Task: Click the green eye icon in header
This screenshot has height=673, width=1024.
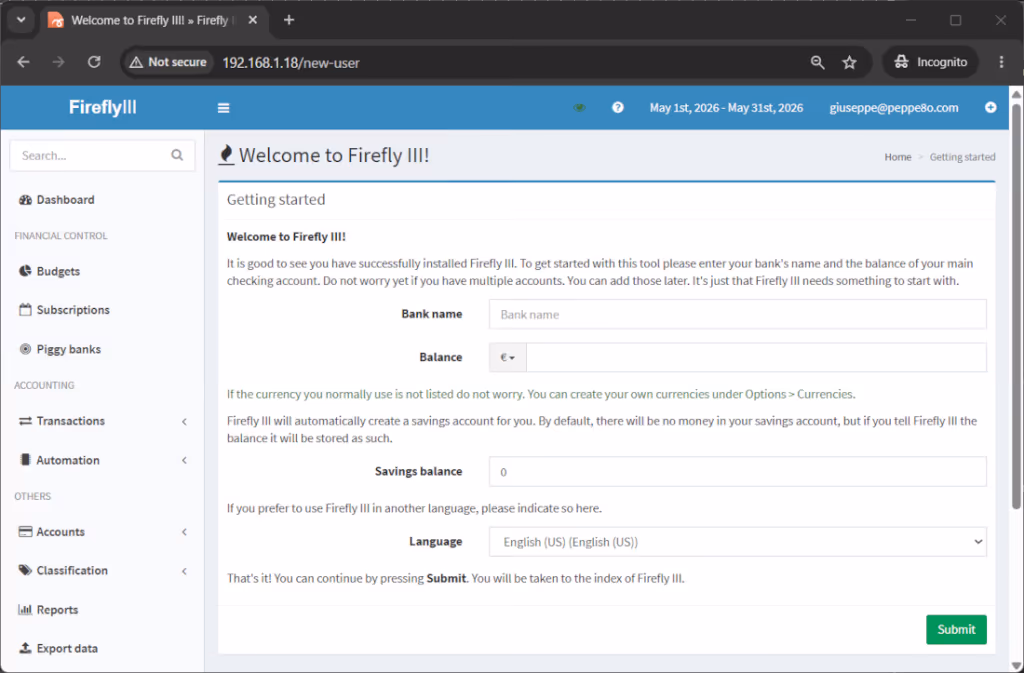Action: pos(579,108)
